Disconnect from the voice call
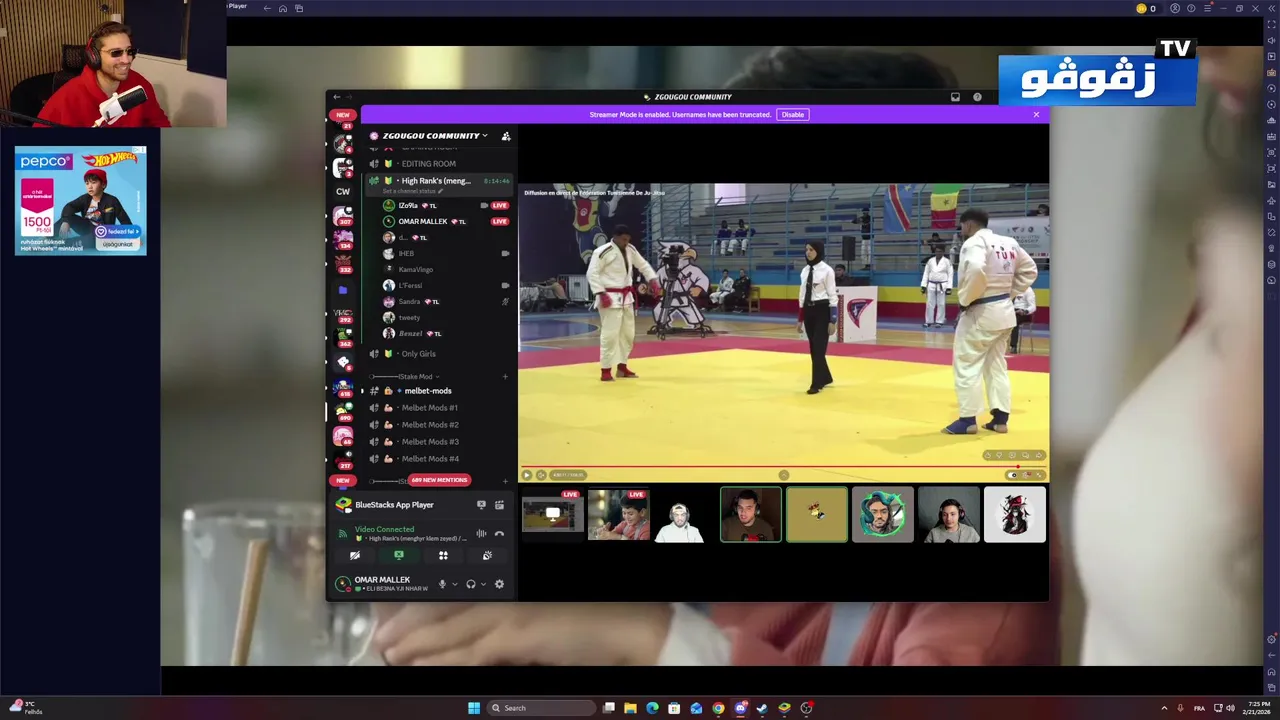The image size is (1280, 720). pos(499,534)
